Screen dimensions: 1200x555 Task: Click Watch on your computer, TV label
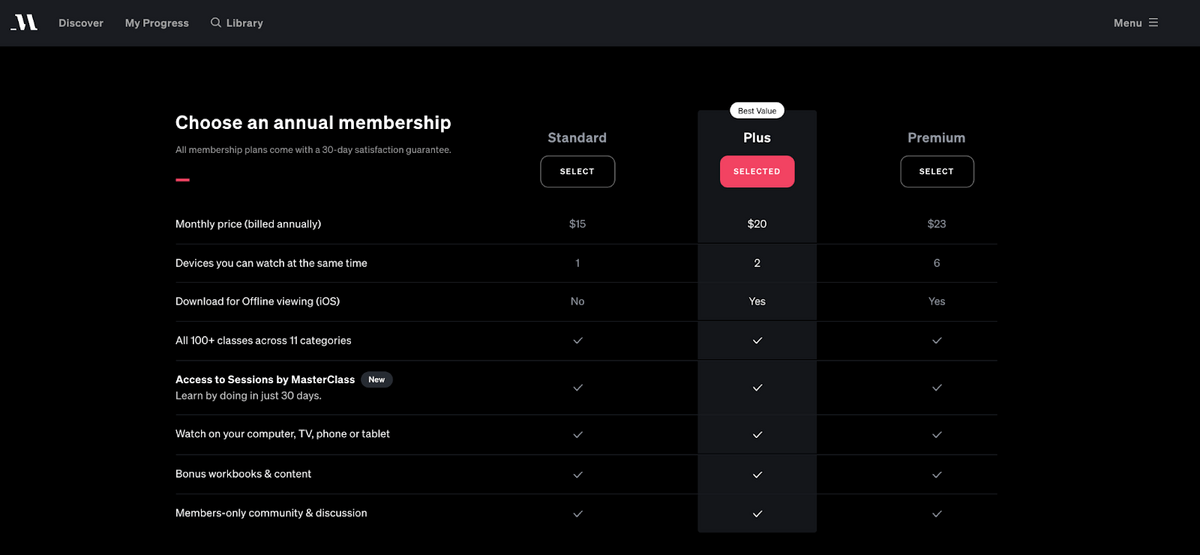coord(283,434)
